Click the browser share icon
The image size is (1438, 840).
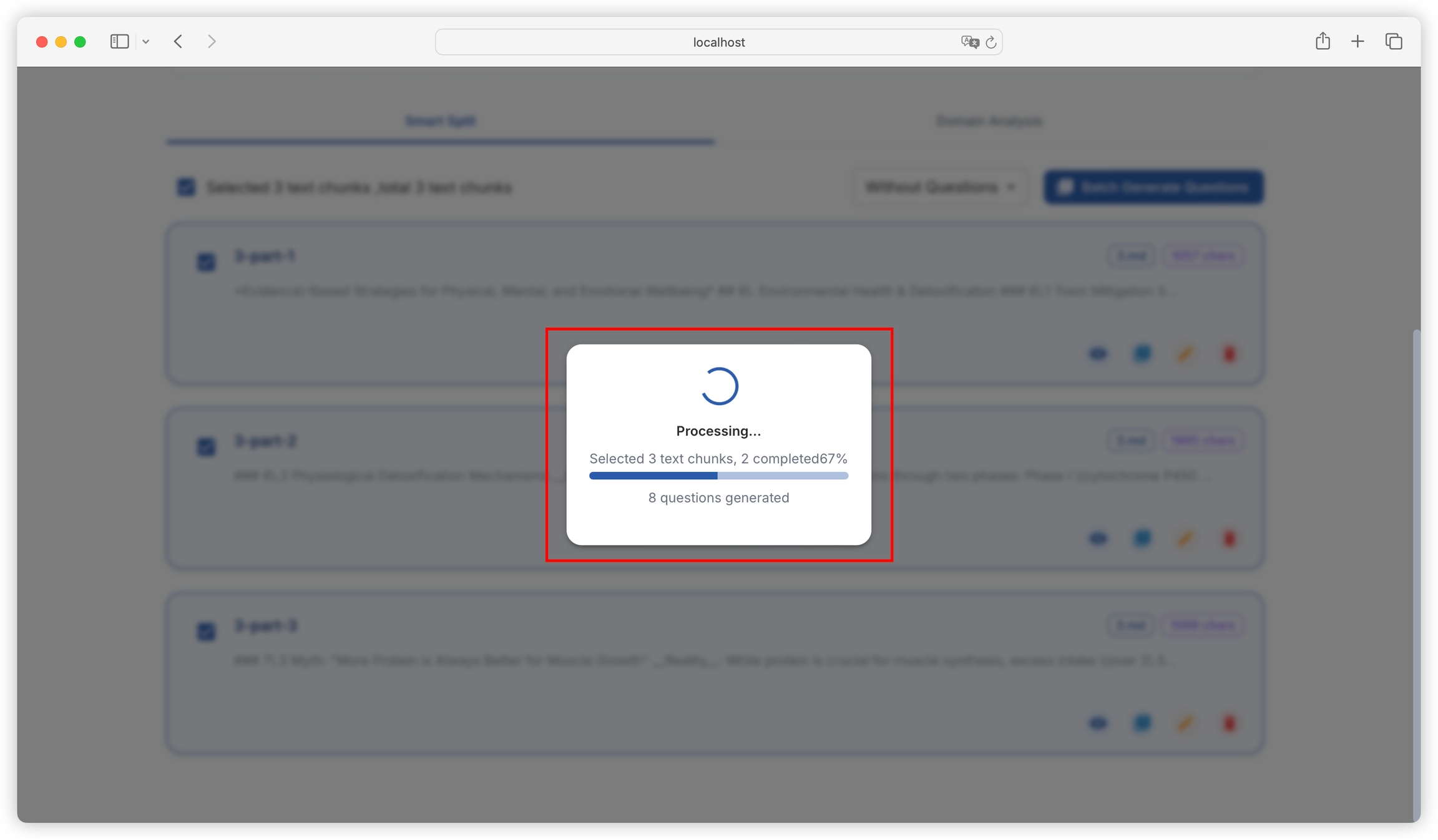tap(1322, 42)
